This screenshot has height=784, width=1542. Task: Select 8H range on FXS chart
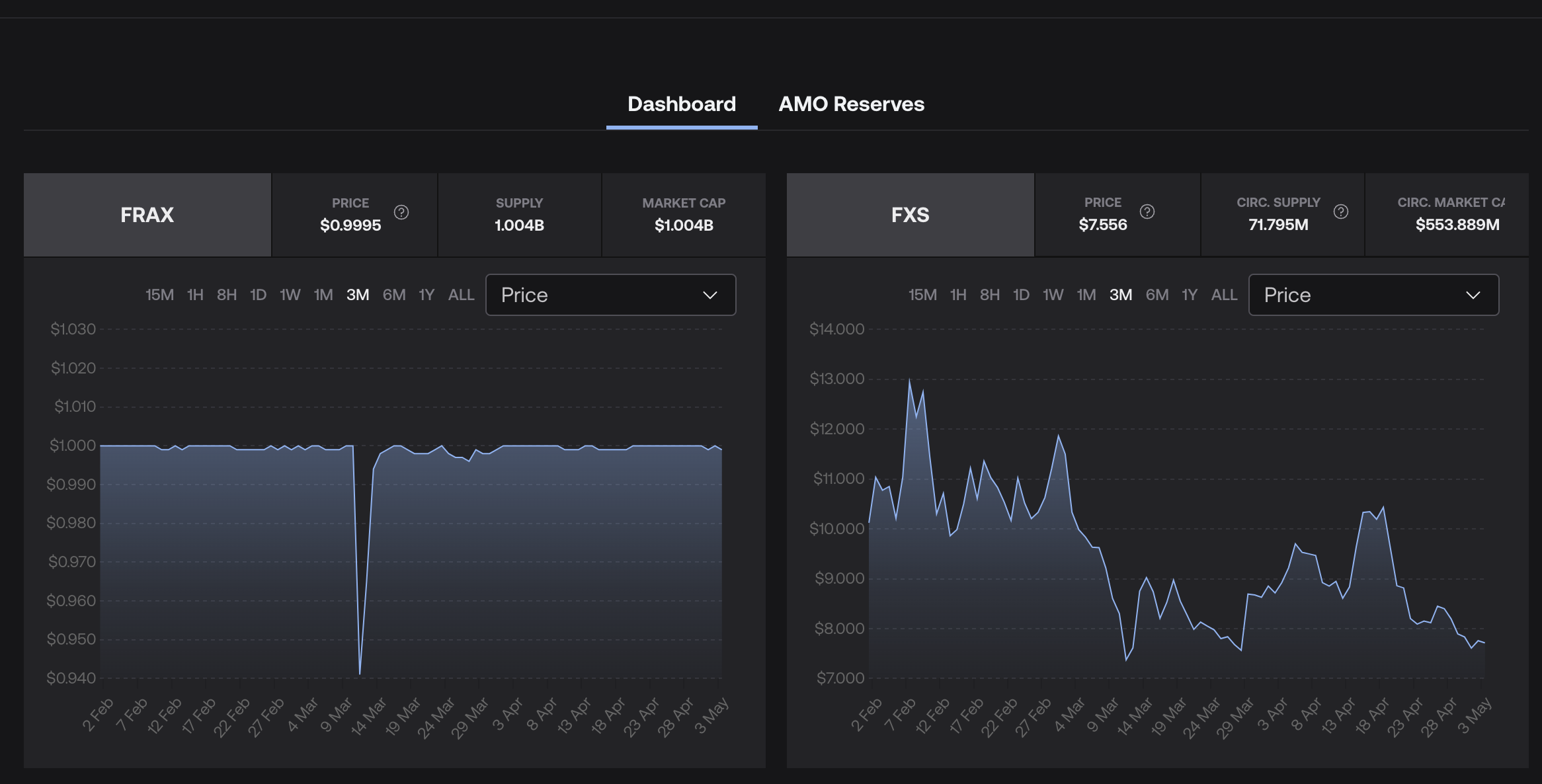point(990,295)
